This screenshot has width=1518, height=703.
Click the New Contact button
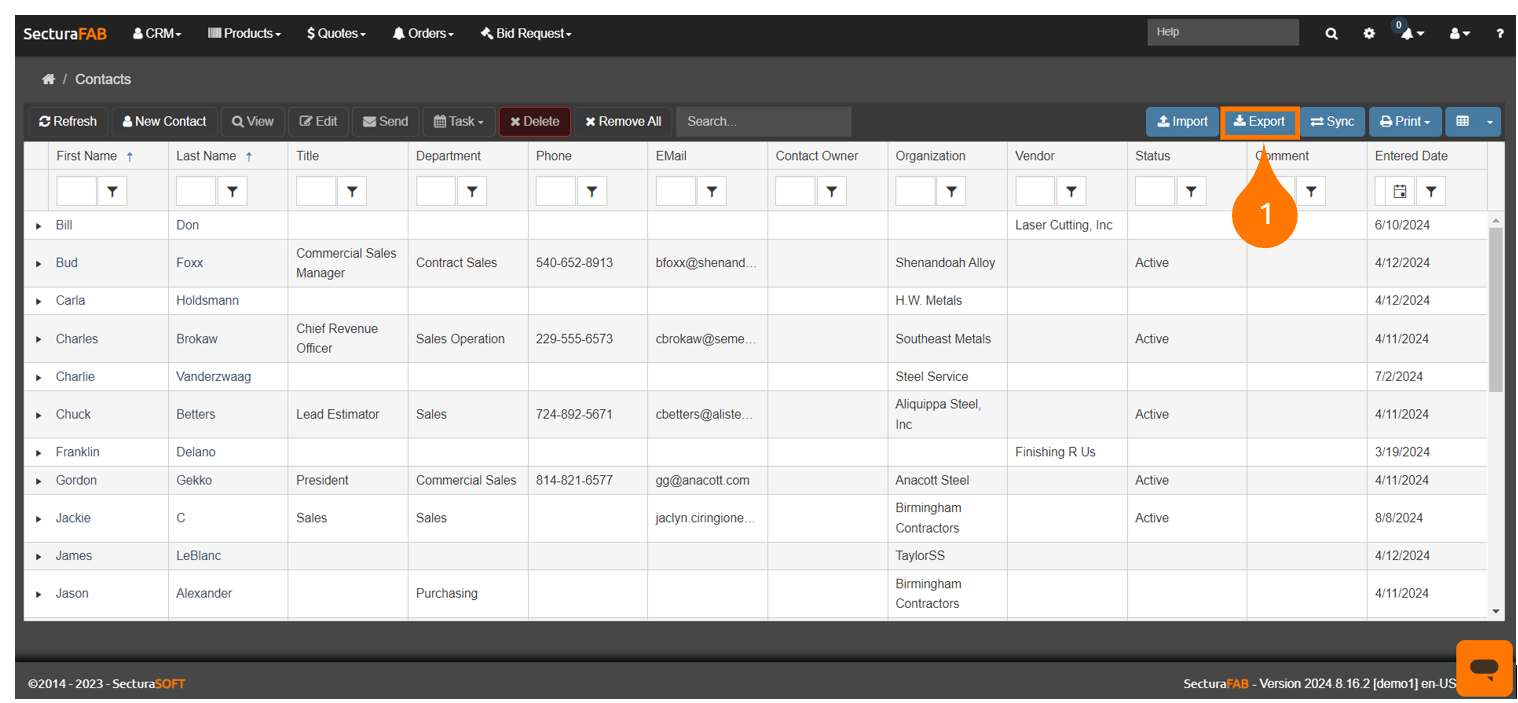164,122
